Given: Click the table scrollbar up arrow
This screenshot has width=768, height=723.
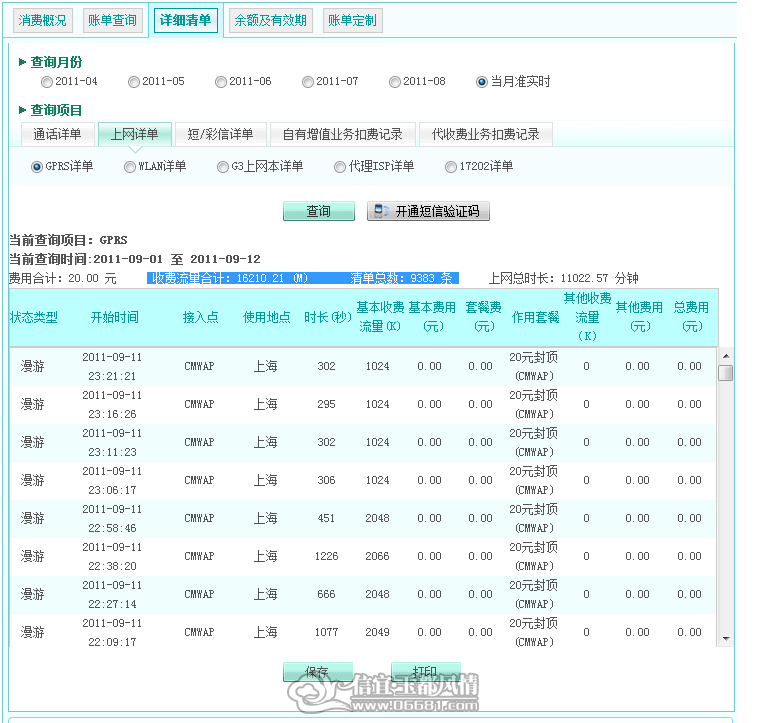Looking at the screenshot, I should coord(726,356).
